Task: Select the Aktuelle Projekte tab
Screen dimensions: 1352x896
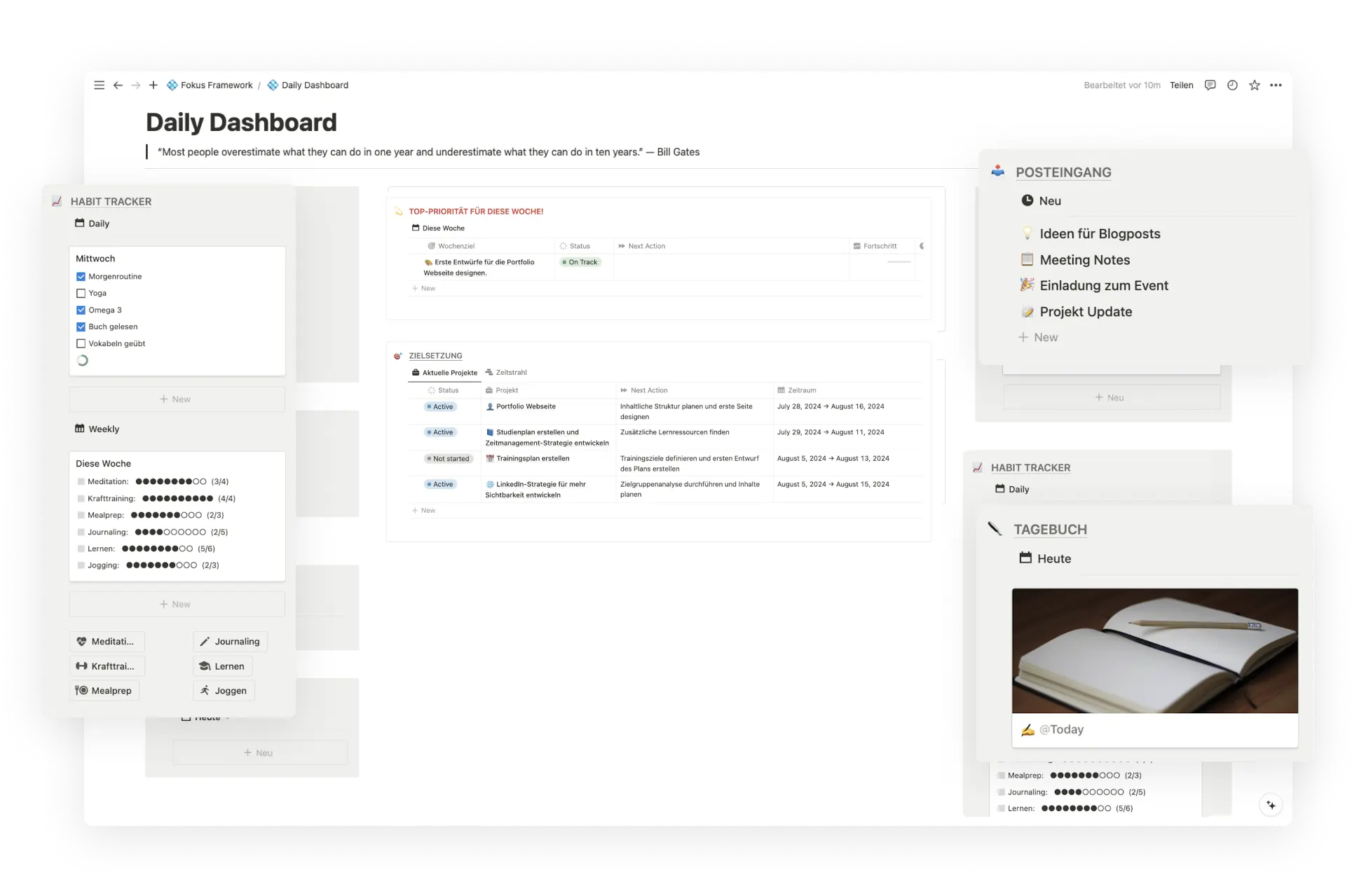Action: click(444, 373)
